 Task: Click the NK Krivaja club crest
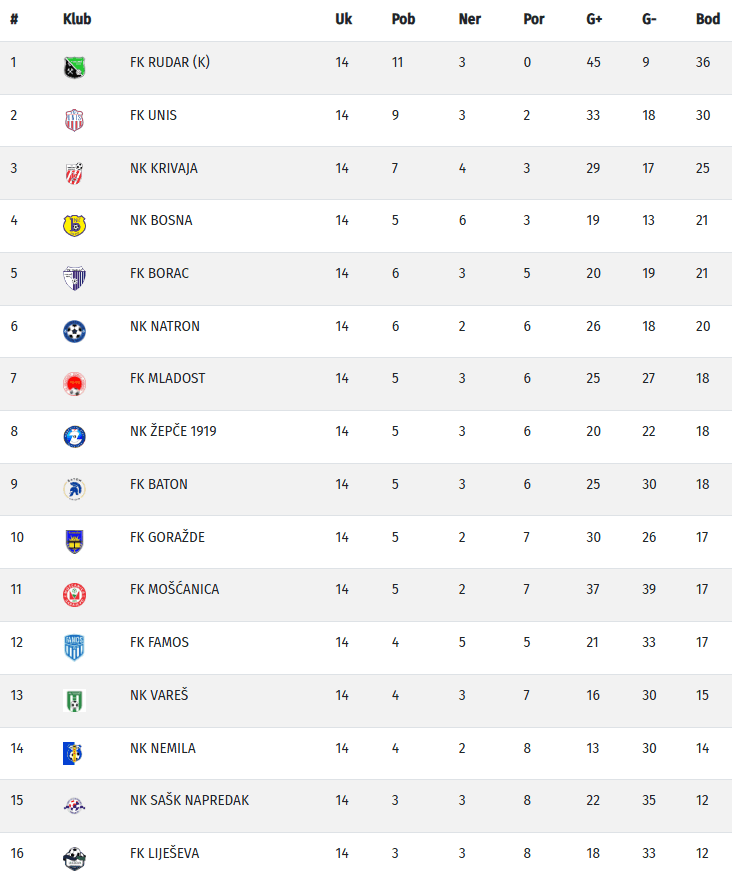(75, 173)
